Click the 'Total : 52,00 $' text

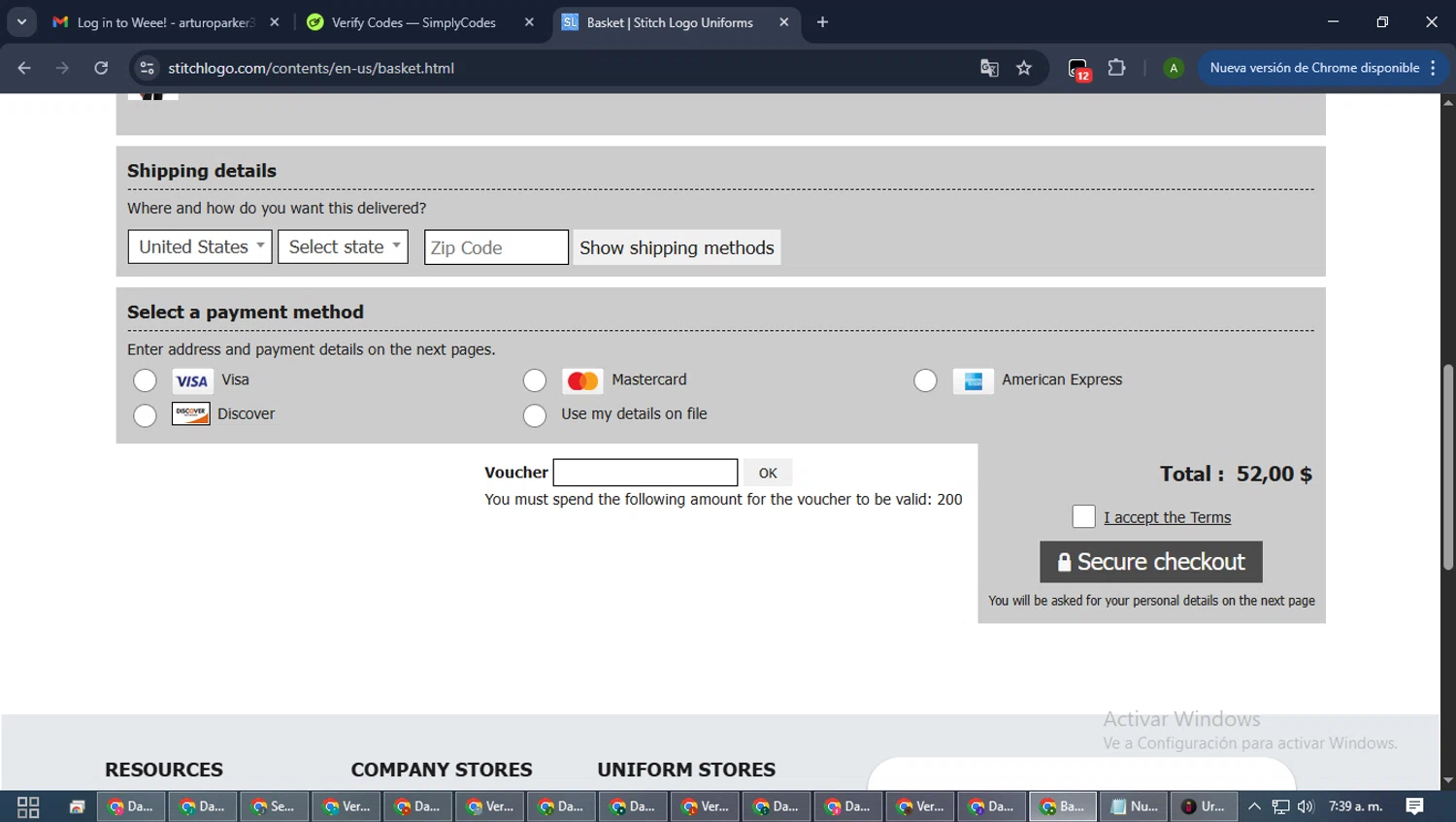click(x=1236, y=474)
